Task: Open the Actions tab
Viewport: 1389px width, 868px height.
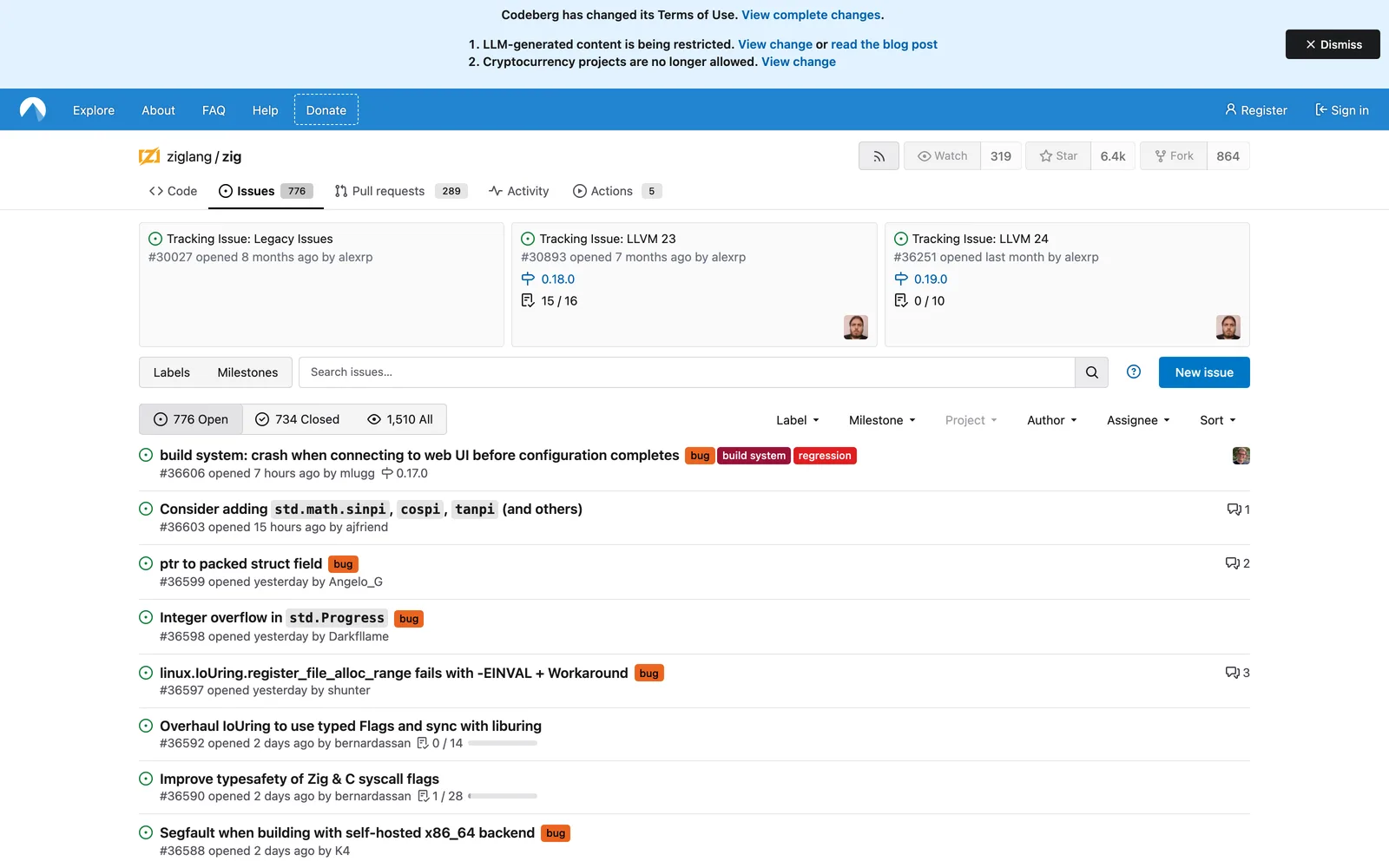Action: (x=617, y=191)
